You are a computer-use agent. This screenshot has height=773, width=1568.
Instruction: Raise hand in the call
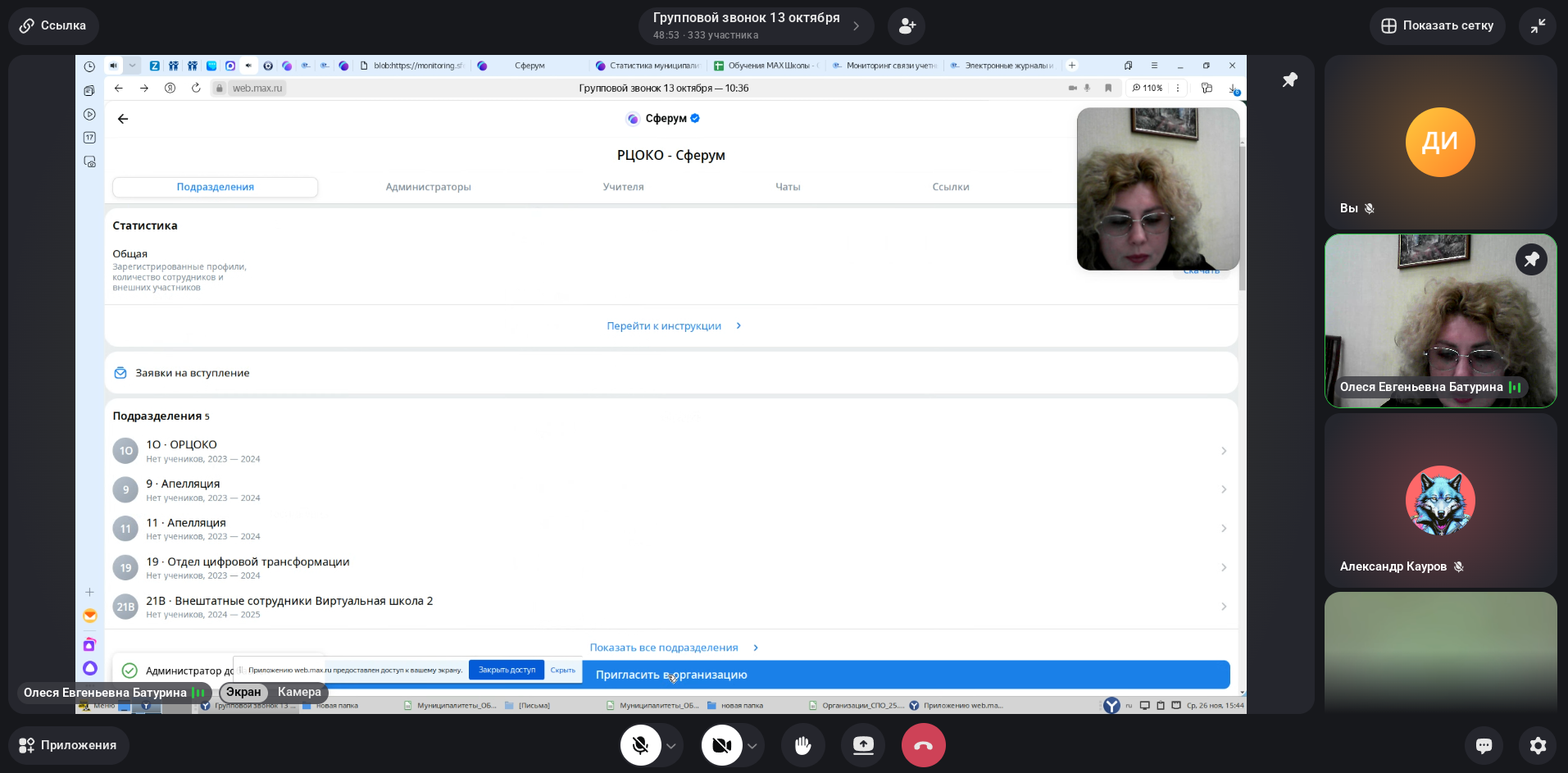(x=802, y=745)
